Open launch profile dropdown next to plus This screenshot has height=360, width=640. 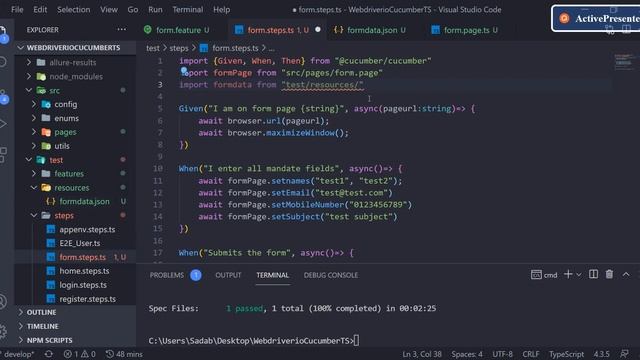pyautogui.click(x=578, y=275)
